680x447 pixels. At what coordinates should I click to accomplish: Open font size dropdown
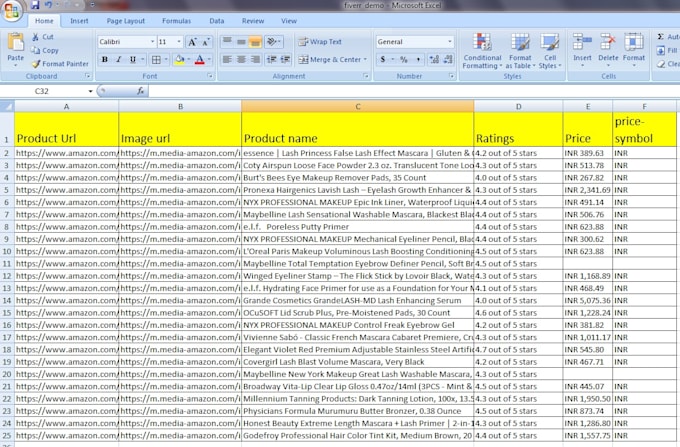point(179,42)
